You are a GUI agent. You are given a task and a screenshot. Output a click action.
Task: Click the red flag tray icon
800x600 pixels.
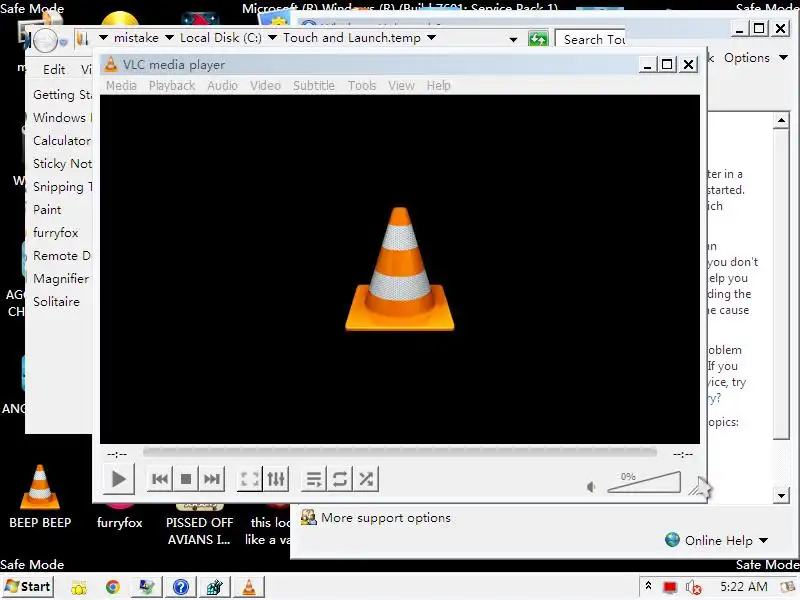(x=670, y=587)
